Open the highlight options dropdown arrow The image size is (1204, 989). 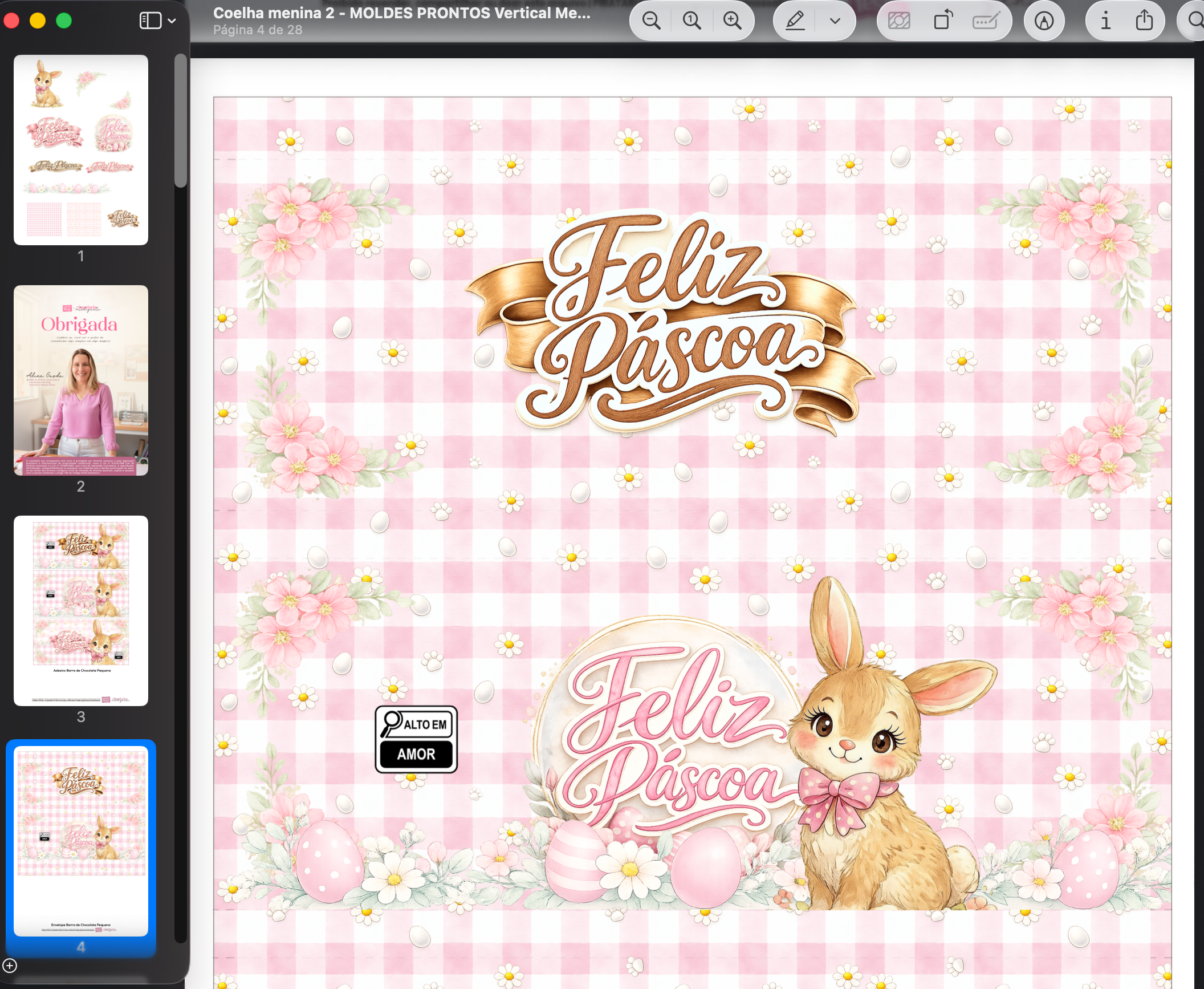click(x=835, y=21)
